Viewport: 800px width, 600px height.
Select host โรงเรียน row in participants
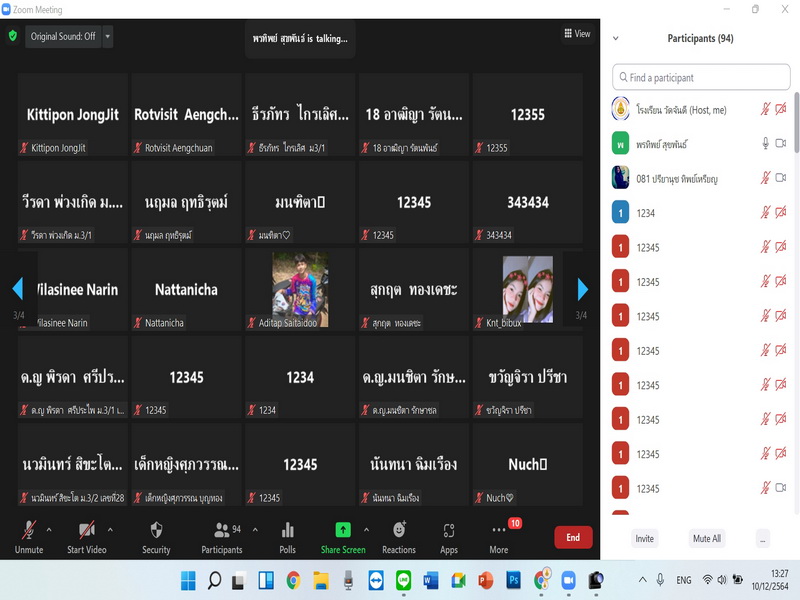coord(701,109)
